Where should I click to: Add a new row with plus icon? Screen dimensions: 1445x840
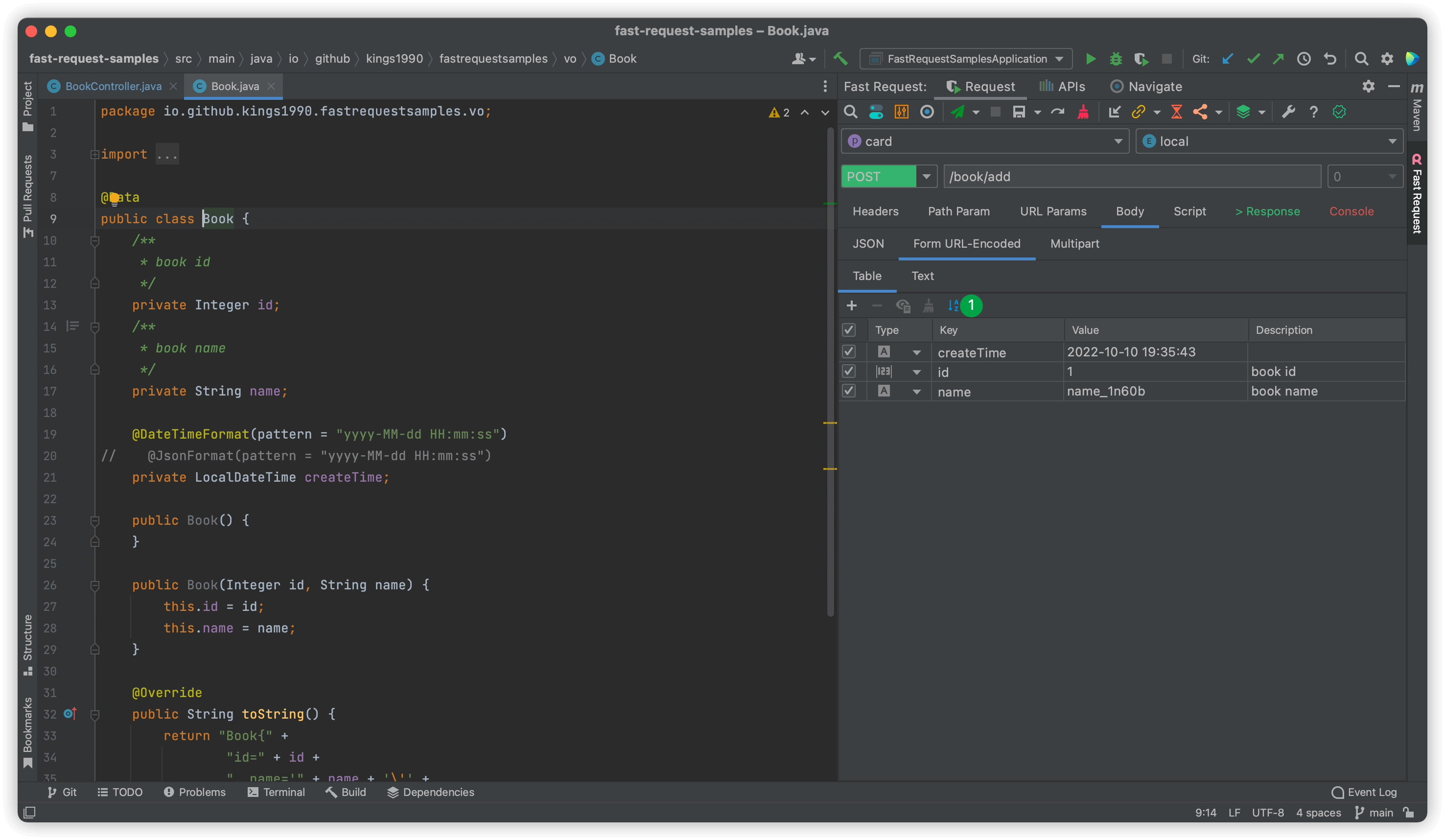pos(852,305)
